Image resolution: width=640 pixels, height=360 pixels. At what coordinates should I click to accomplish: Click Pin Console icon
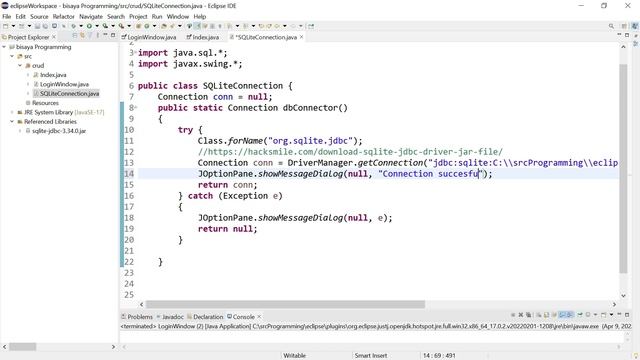[x=580, y=315]
